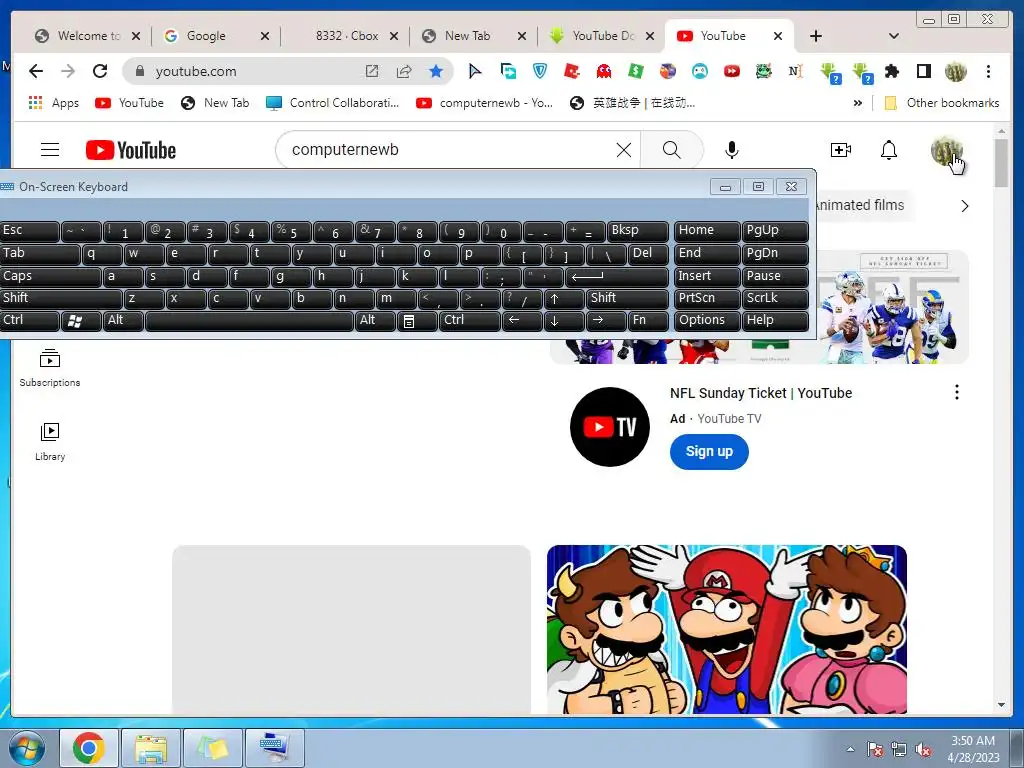Open the Windows Start menu orb
This screenshot has height=768, width=1024.
[27, 748]
